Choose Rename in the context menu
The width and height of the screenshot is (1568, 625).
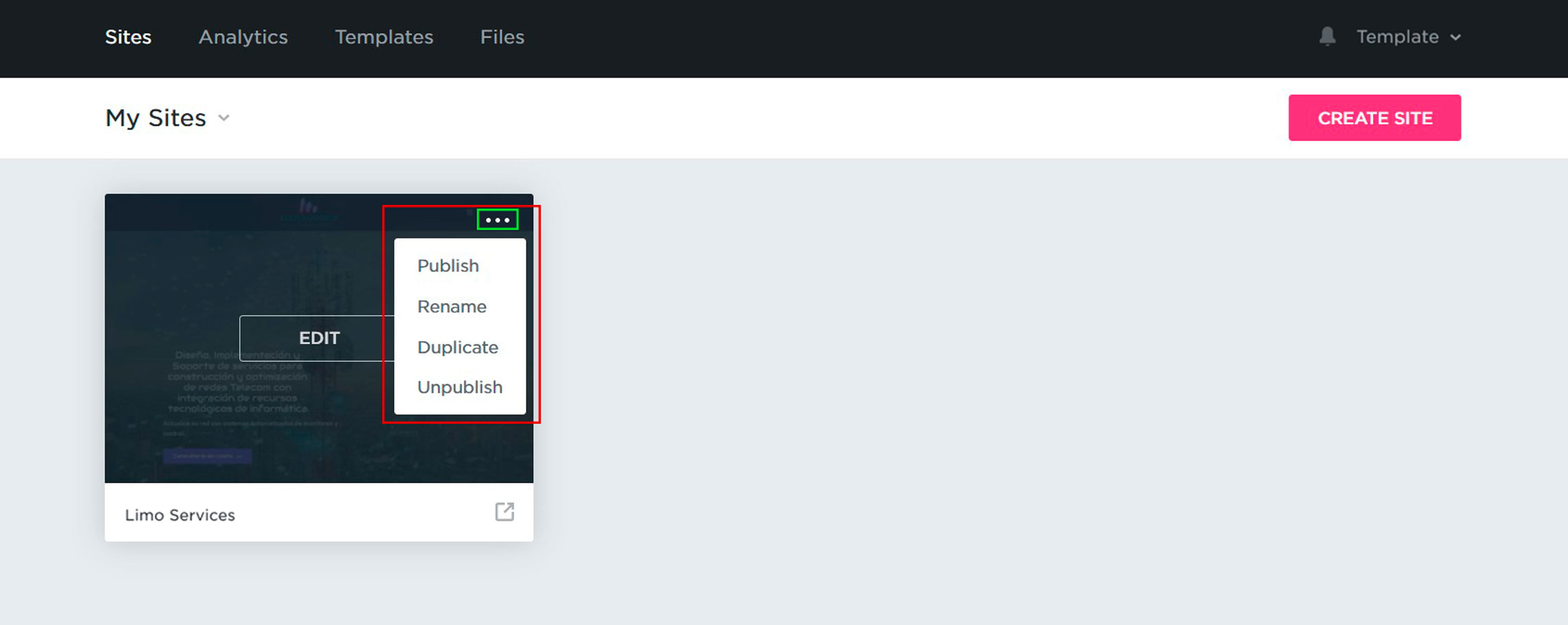[452, 306]
